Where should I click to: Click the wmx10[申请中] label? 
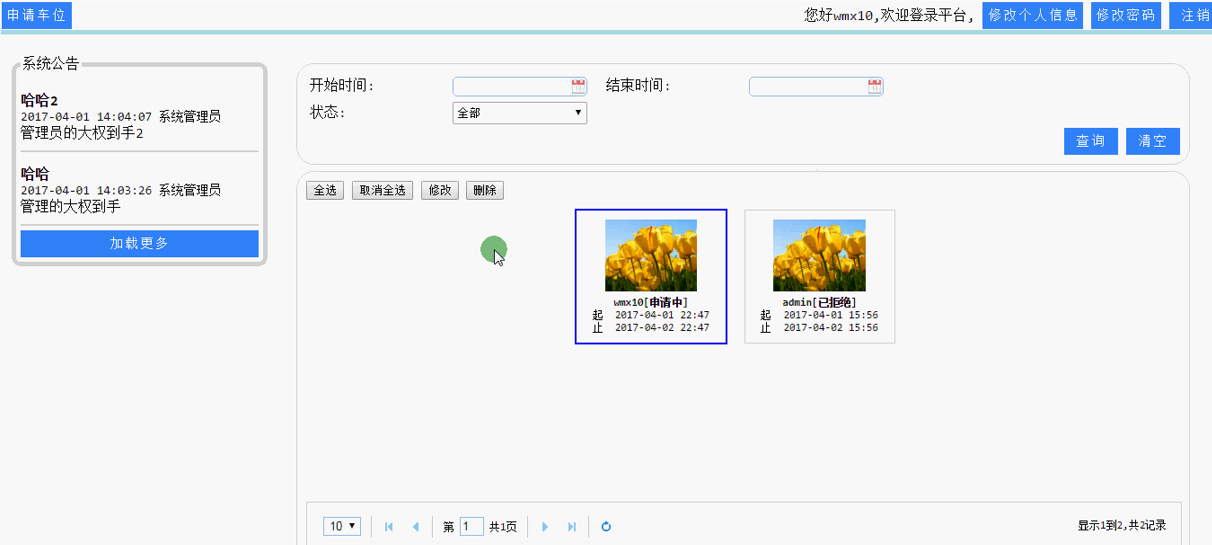[651, 302]
